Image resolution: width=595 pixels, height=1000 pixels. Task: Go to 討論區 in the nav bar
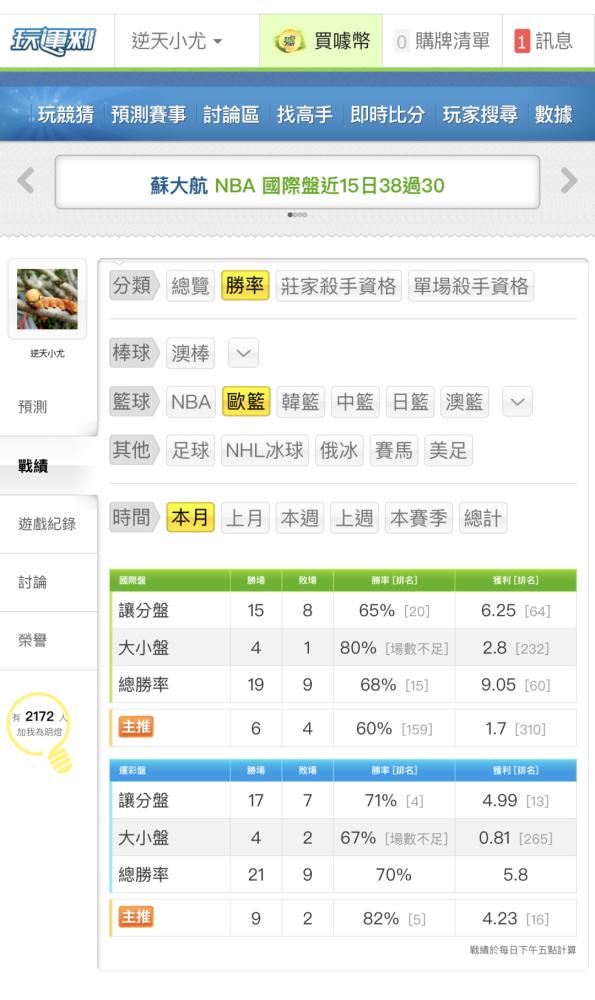coord(231,115)
